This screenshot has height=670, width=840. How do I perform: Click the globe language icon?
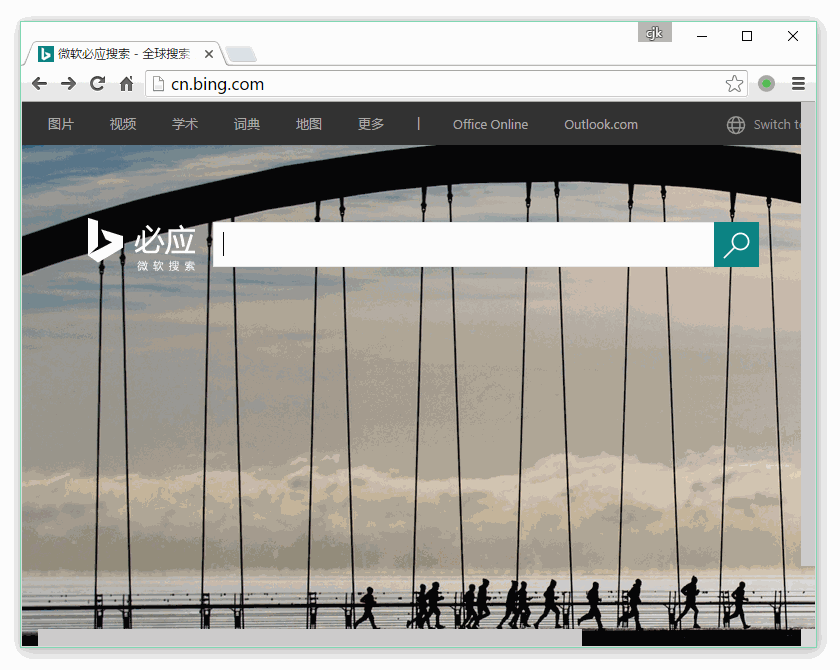click(x=736, y=125)
